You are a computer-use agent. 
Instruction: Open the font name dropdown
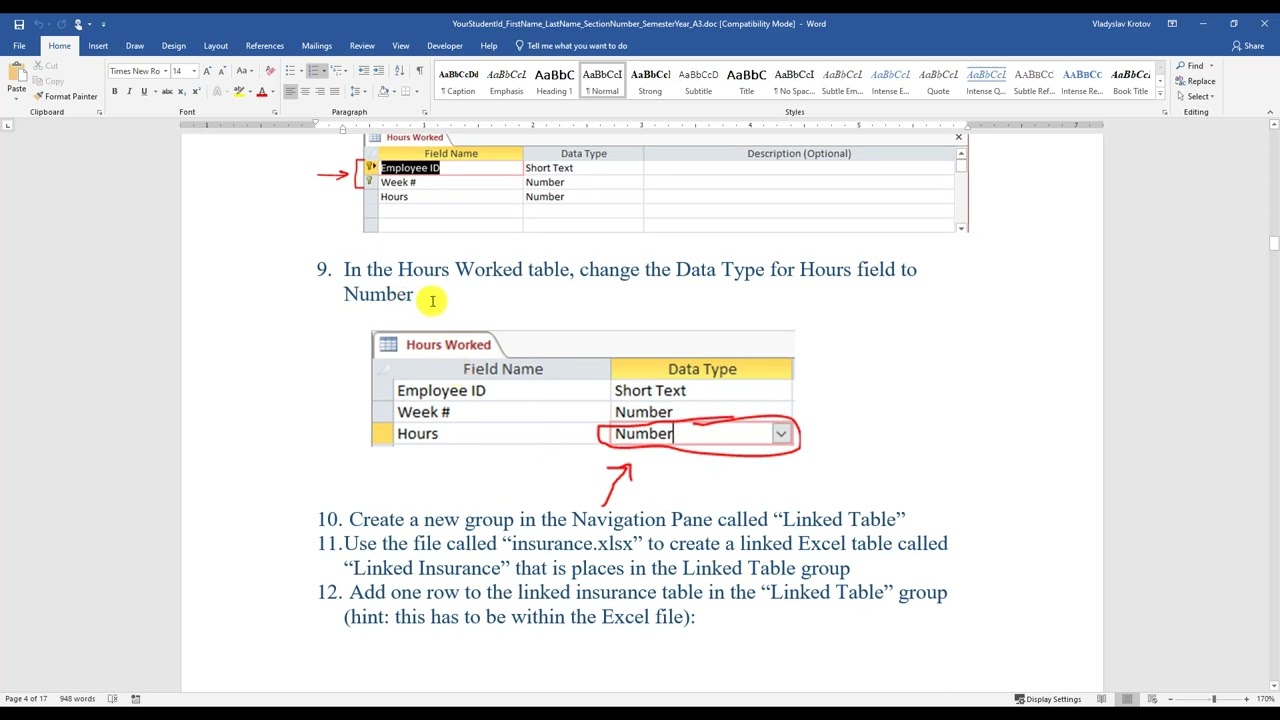click(165, 71)
